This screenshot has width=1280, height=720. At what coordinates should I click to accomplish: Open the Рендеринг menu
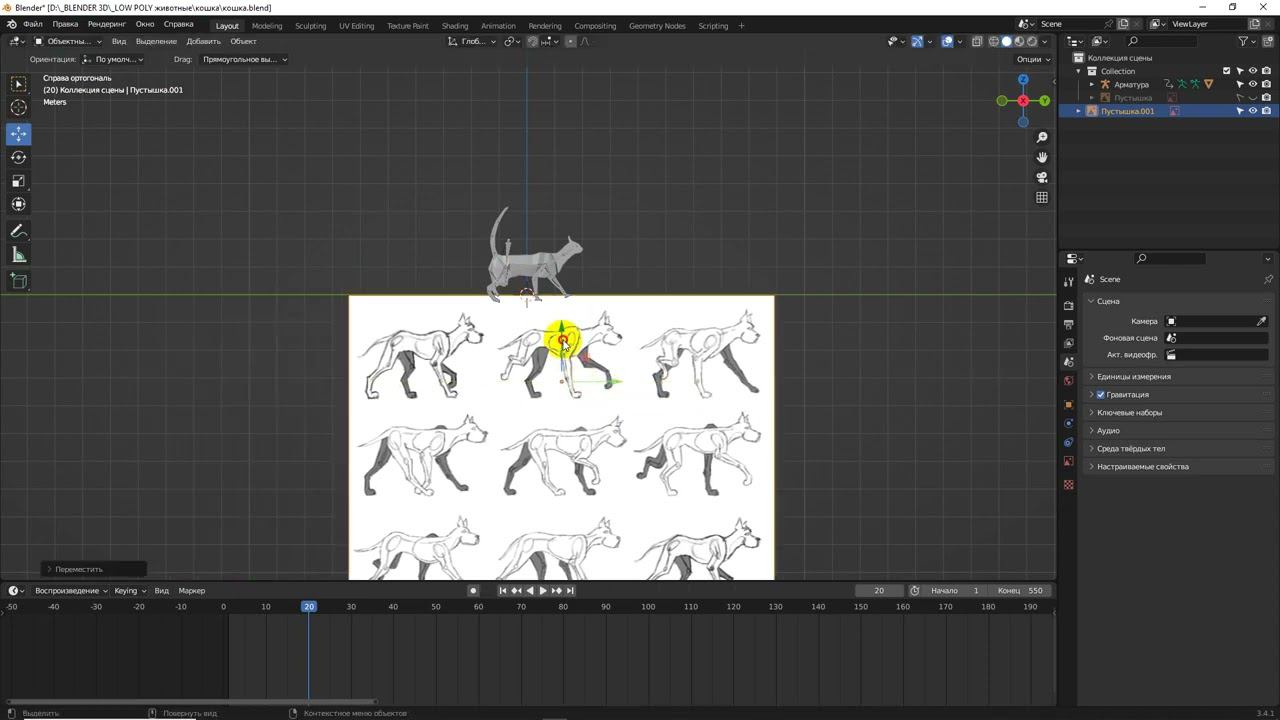click(x=107, y=24)
